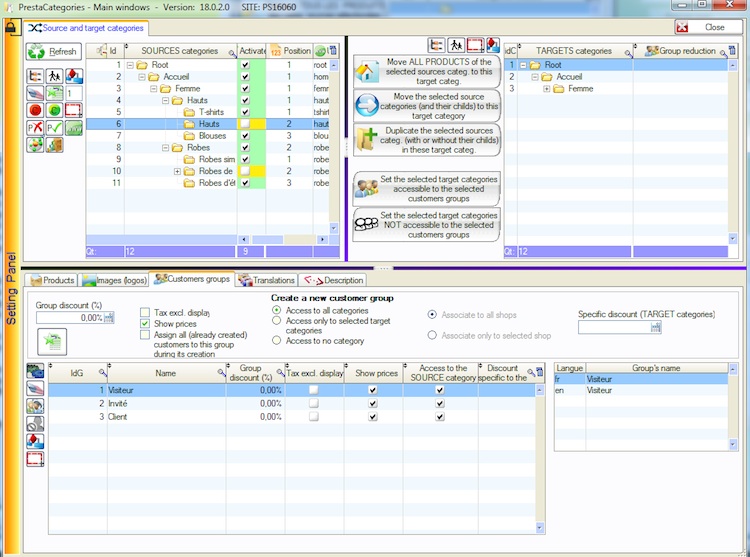
Task: Click the P with red X icon
Action: [35, 127]
